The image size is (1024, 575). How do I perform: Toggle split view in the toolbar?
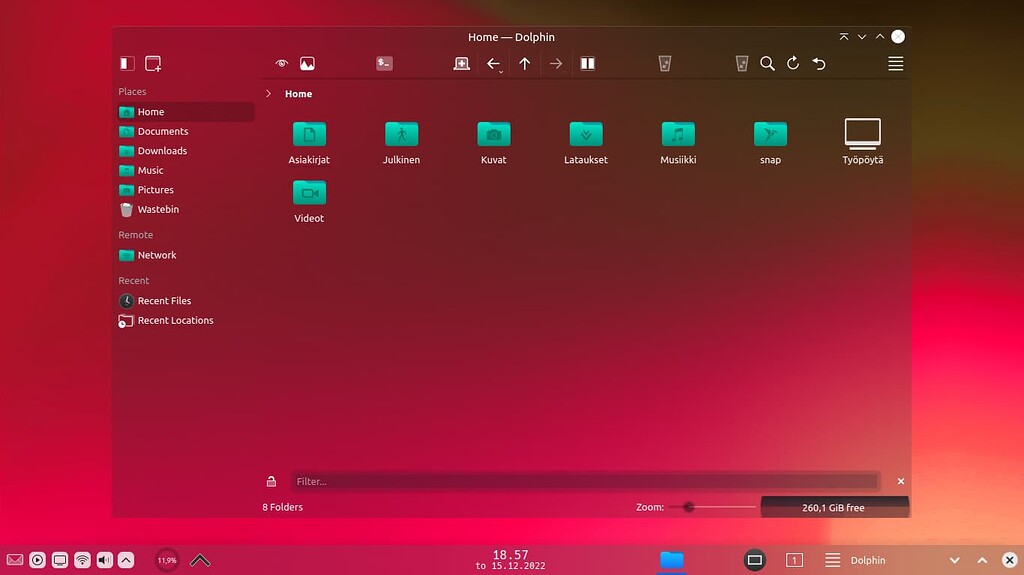coord(588,64)
